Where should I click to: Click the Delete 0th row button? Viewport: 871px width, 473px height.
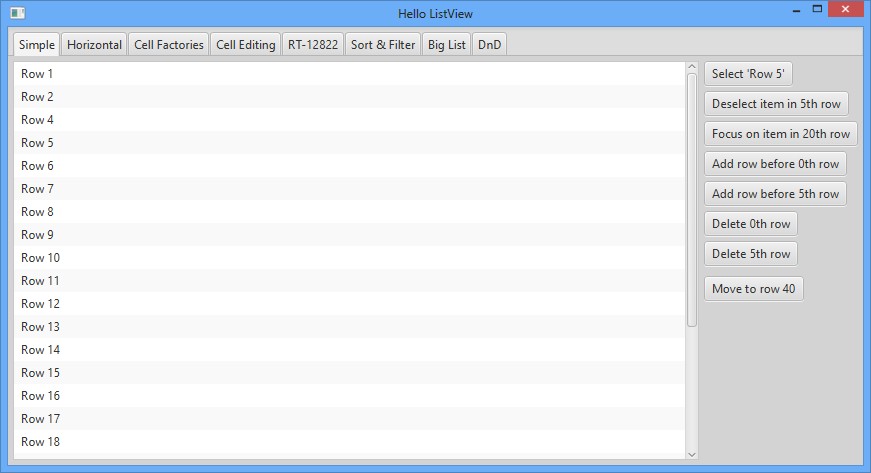[750, 224]
